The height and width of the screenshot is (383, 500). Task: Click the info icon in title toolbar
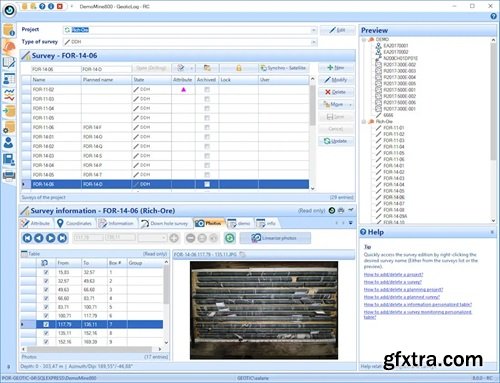(x=51, y=6)
